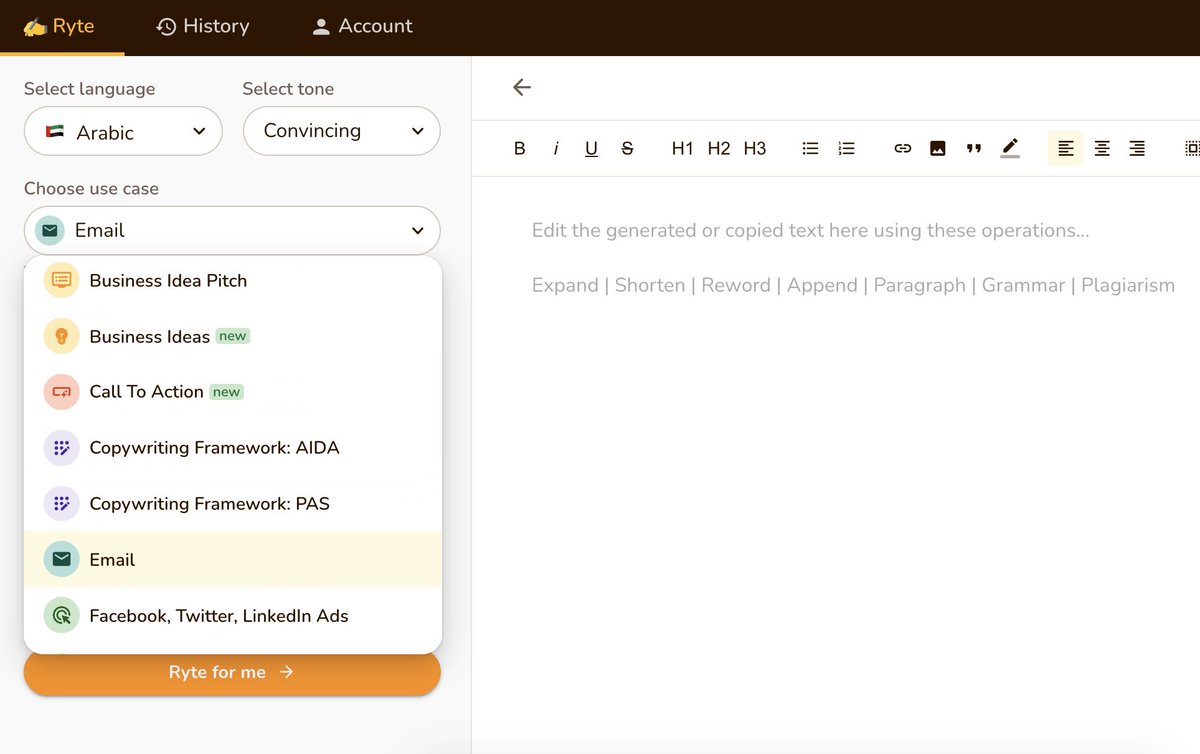Open the History tab
The width and height of the screenshot is (1200, 754).
[203, 26]
